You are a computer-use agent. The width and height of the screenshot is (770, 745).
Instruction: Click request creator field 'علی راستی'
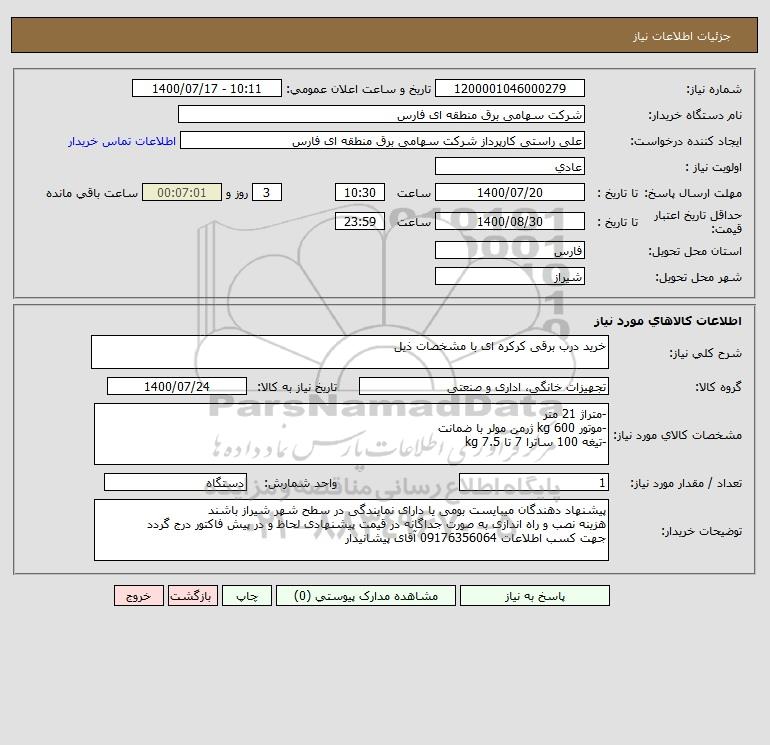pos(382,140)
